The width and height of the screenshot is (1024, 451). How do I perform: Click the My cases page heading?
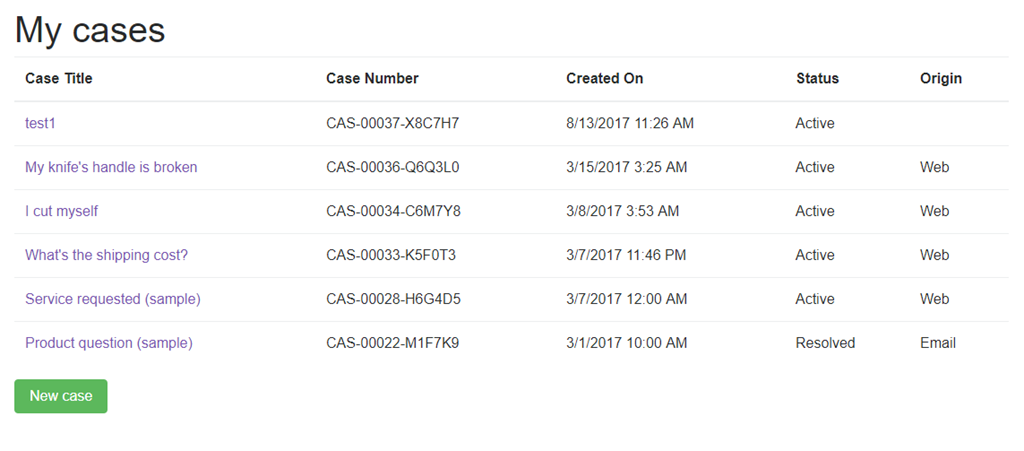[x=90, y=30]
